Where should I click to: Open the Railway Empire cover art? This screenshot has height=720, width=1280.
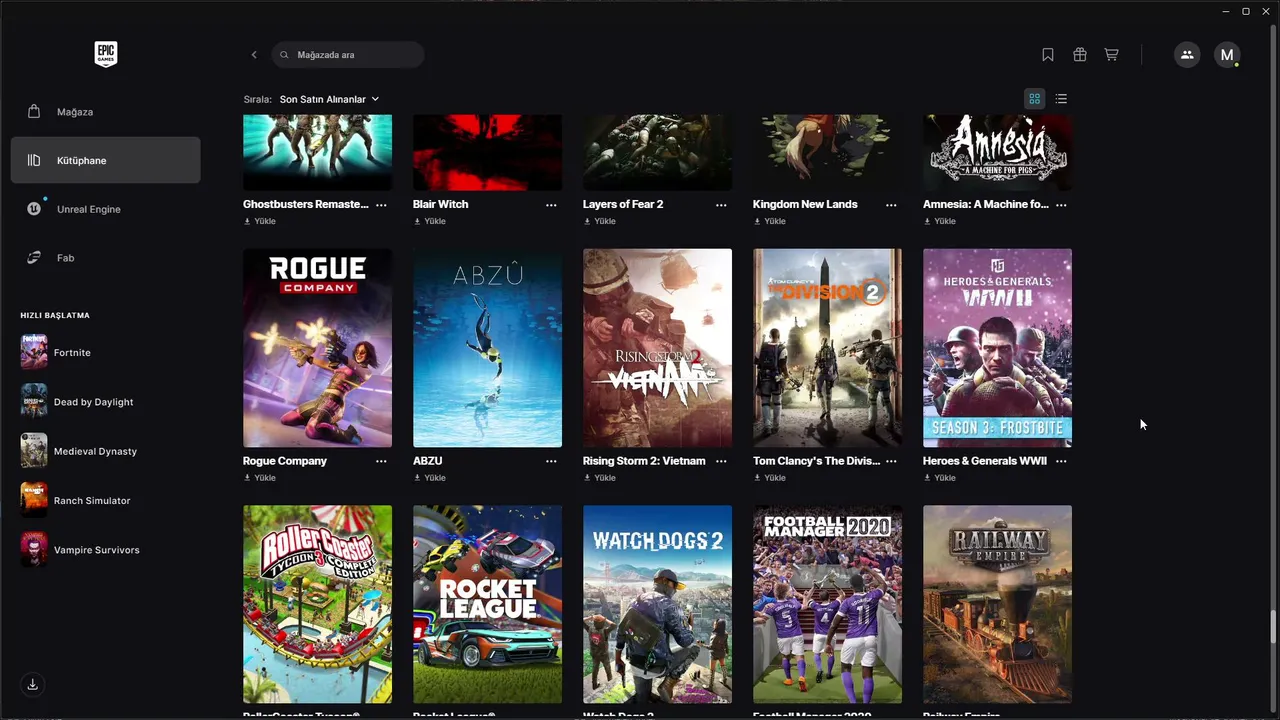(x=998, y=604)
